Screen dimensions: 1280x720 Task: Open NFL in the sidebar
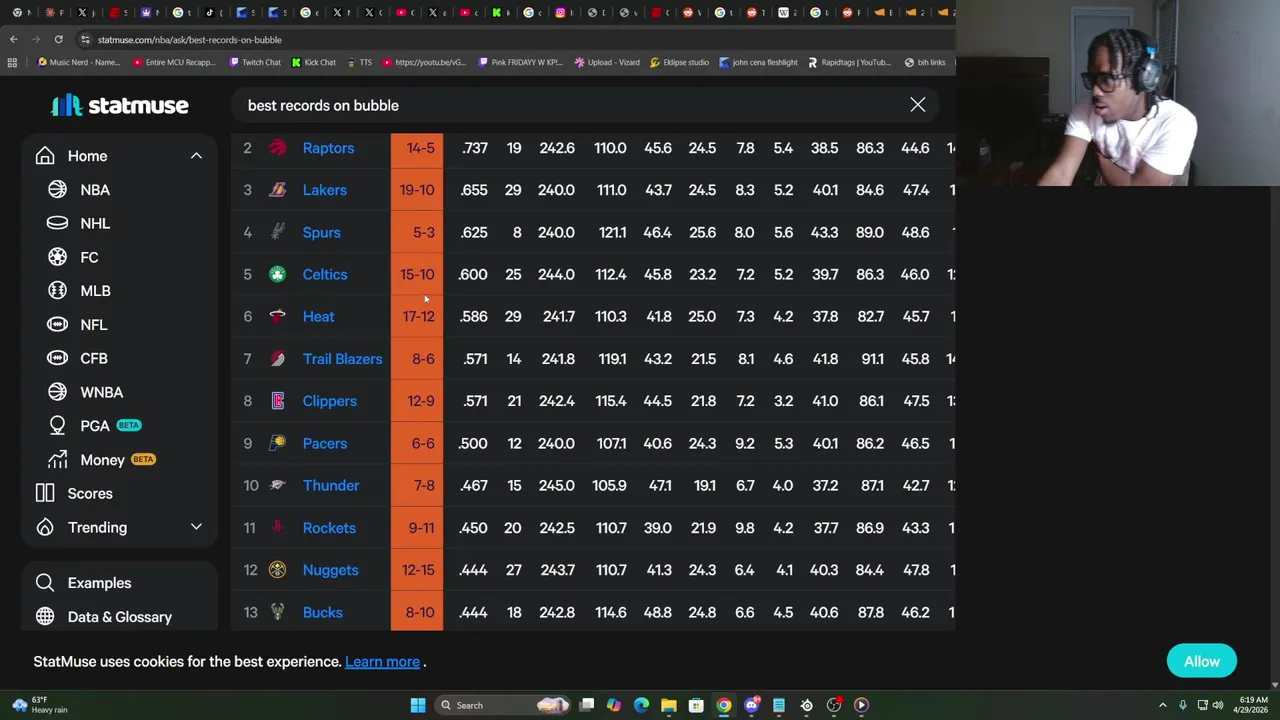93,325
